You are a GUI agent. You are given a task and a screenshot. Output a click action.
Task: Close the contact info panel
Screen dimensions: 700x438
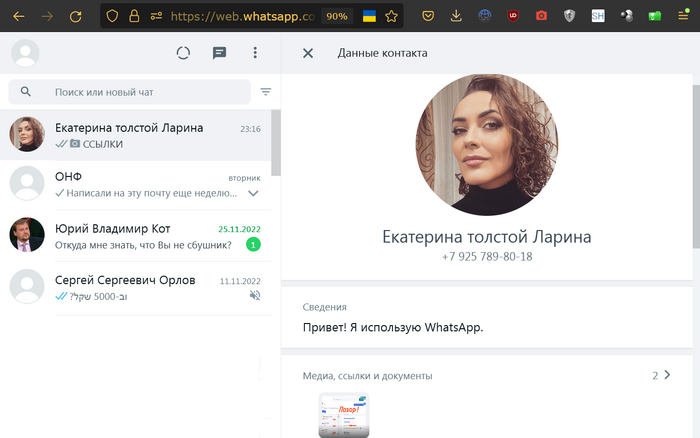coord(308,53)
